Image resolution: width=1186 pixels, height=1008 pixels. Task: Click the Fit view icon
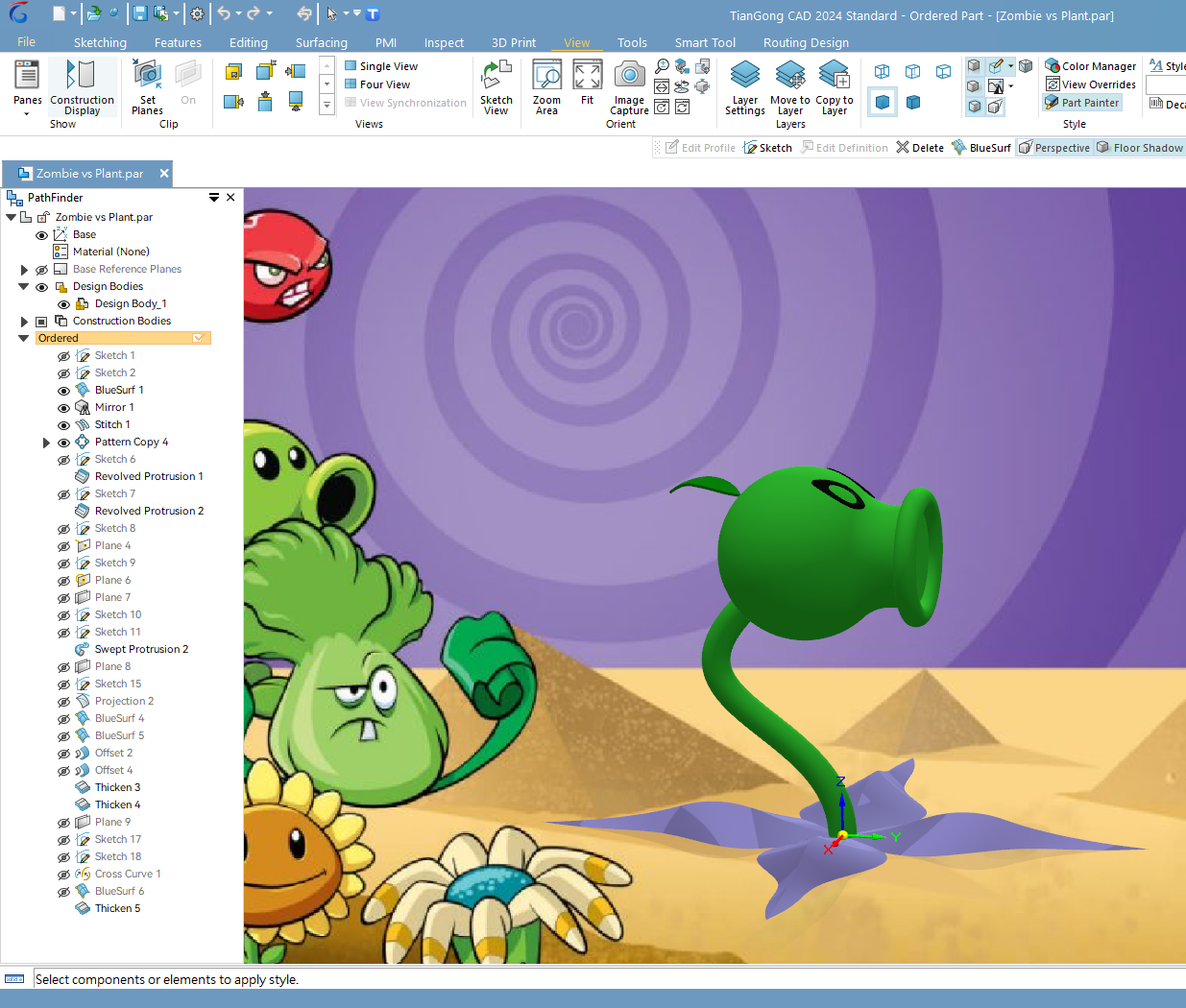[x=587, y=83]
